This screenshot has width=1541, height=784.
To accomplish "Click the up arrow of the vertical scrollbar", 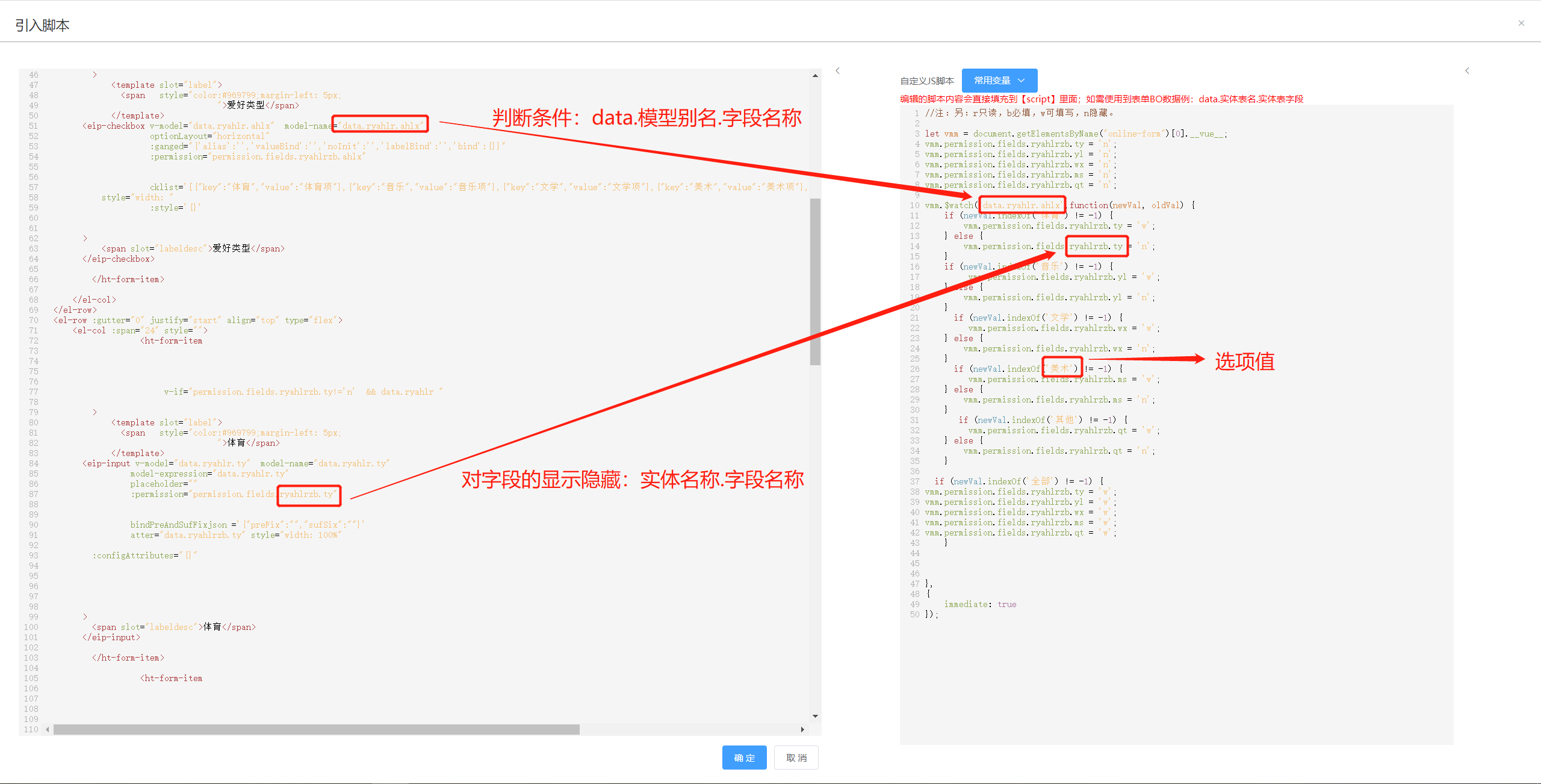I will coord(815,76).
